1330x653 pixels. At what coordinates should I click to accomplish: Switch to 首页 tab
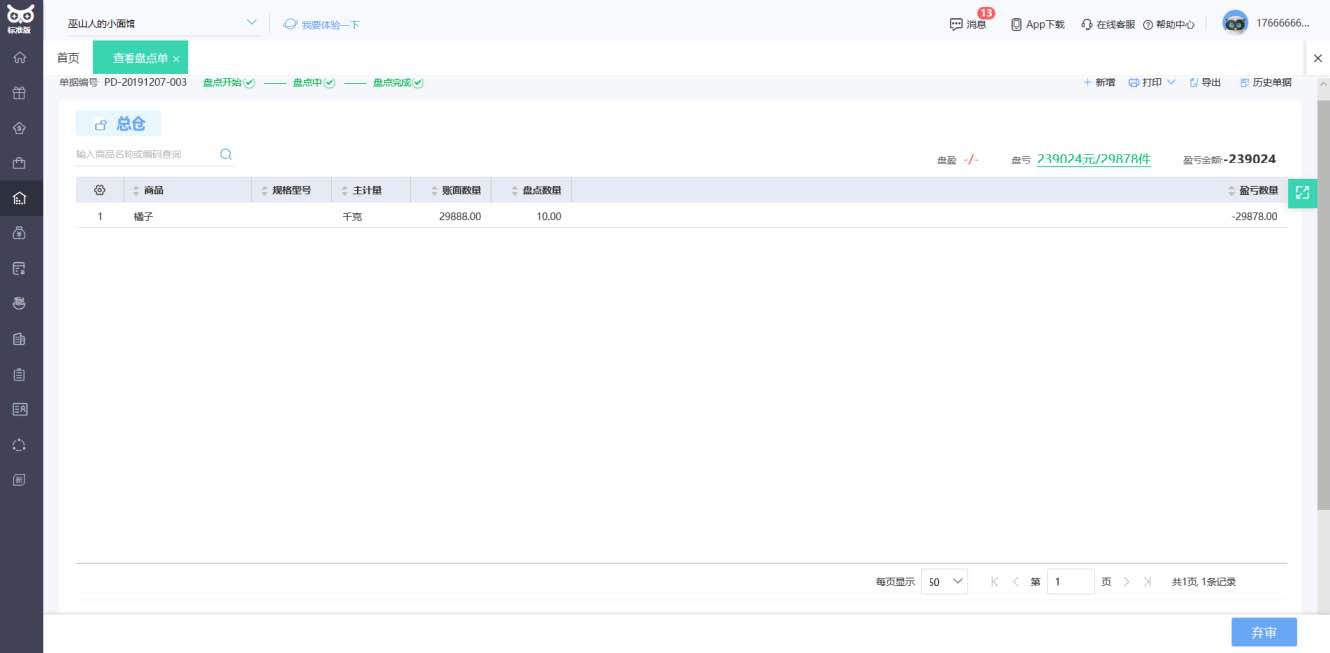pos(68,58)
